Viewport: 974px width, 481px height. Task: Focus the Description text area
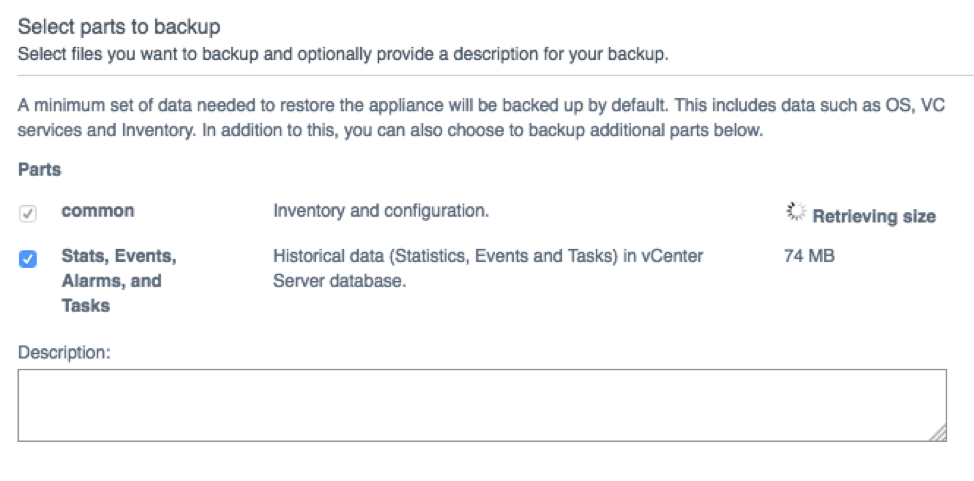pos(482,405)
